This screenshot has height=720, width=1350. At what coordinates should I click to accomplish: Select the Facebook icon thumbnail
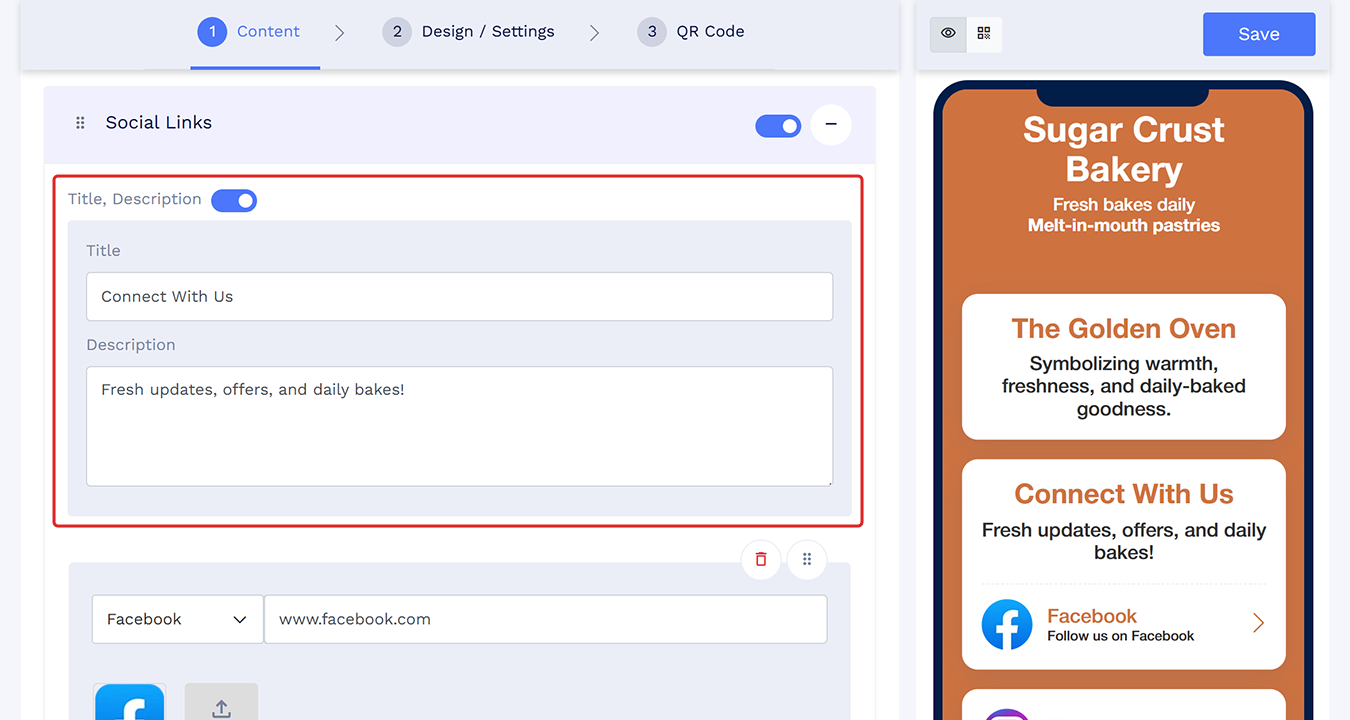point(130,702)
